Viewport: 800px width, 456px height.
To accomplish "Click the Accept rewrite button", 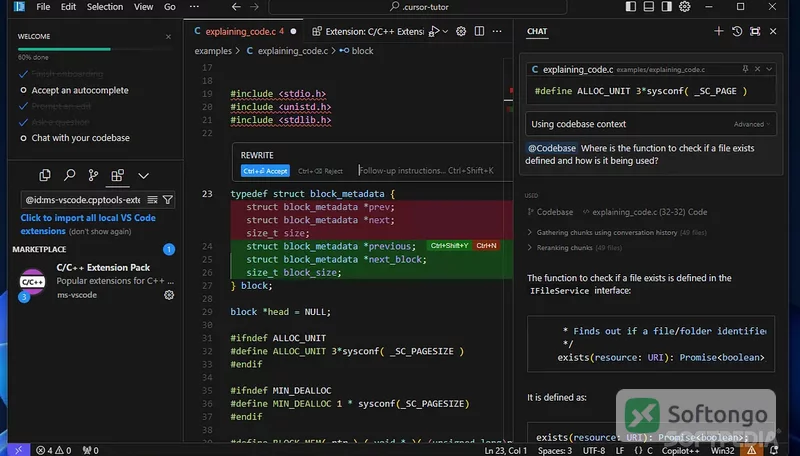I will [x=265, y=171].
